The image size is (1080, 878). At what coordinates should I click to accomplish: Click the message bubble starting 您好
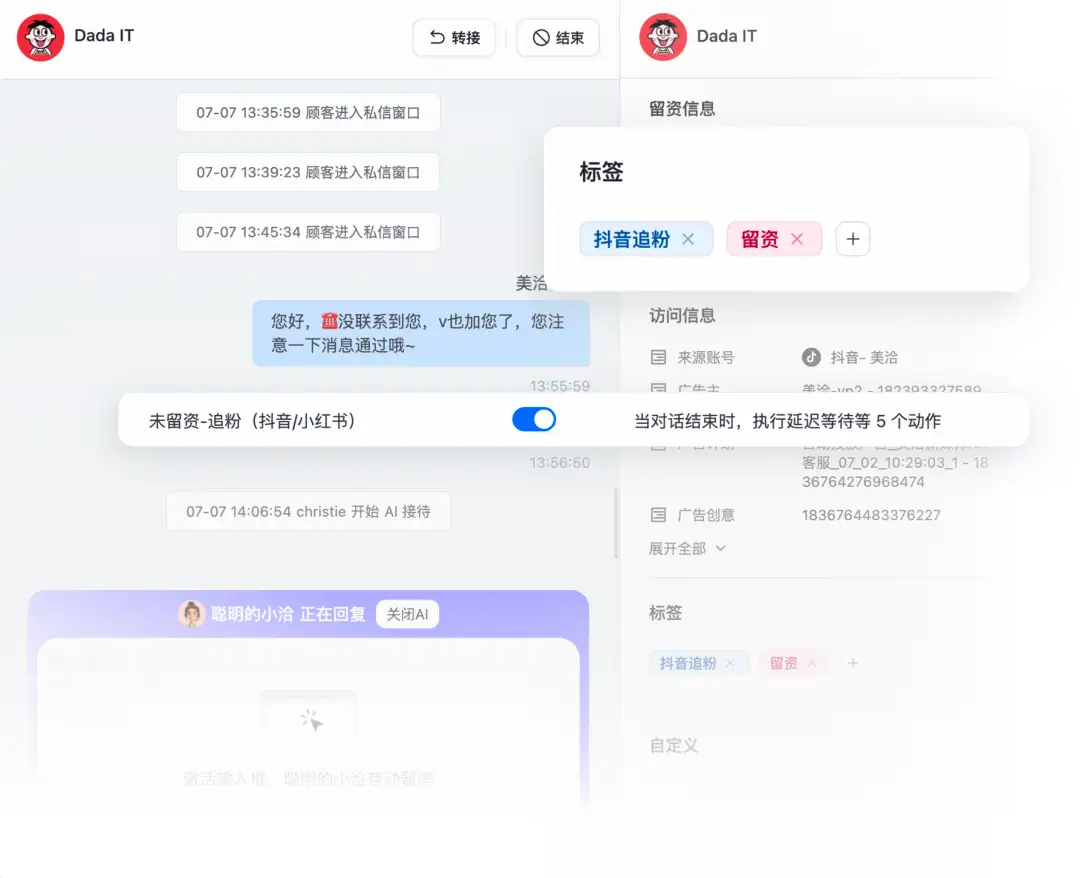[x=421, y=333]
